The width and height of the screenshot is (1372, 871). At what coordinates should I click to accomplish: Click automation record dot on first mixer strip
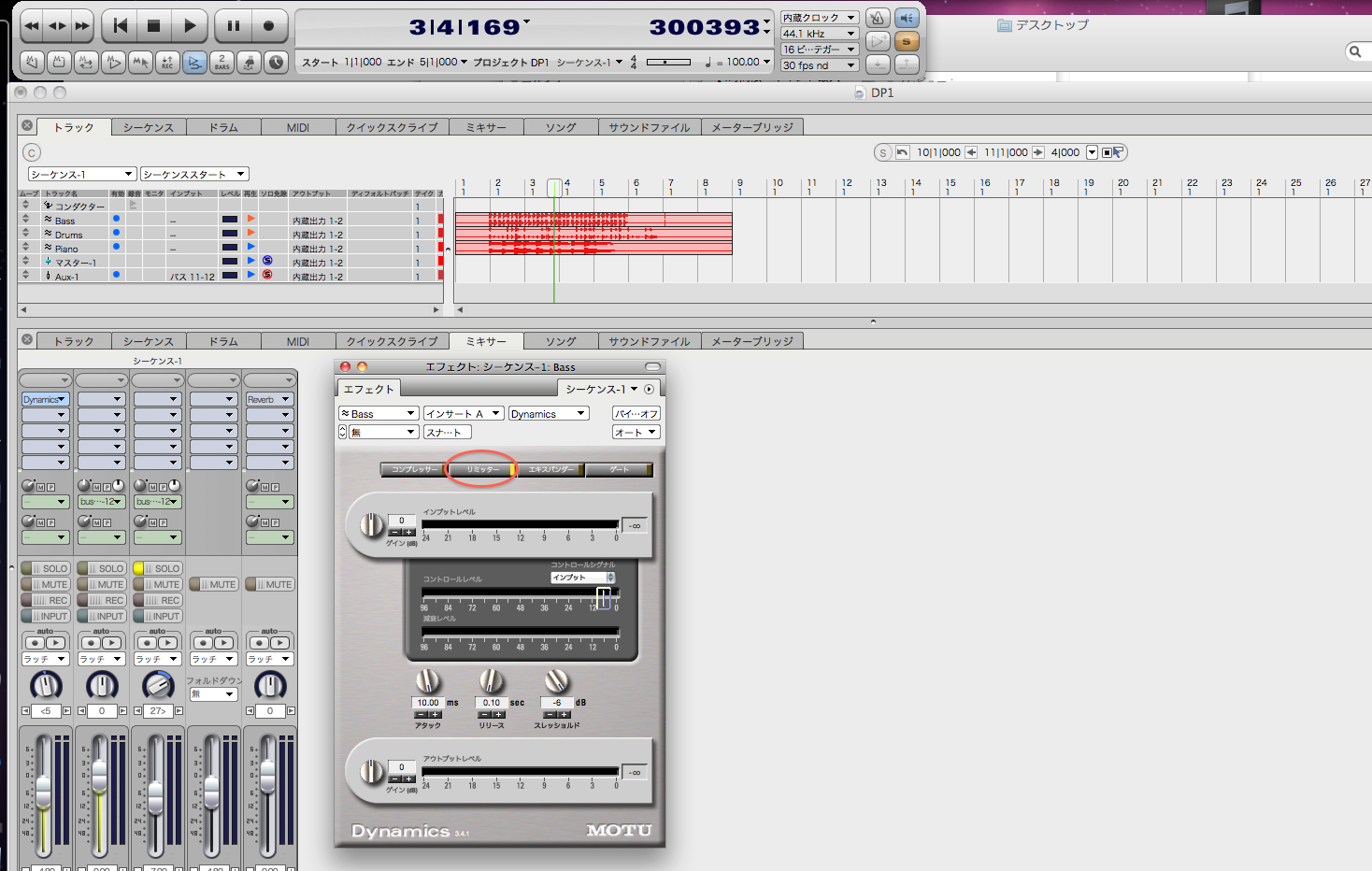(35, 643)
